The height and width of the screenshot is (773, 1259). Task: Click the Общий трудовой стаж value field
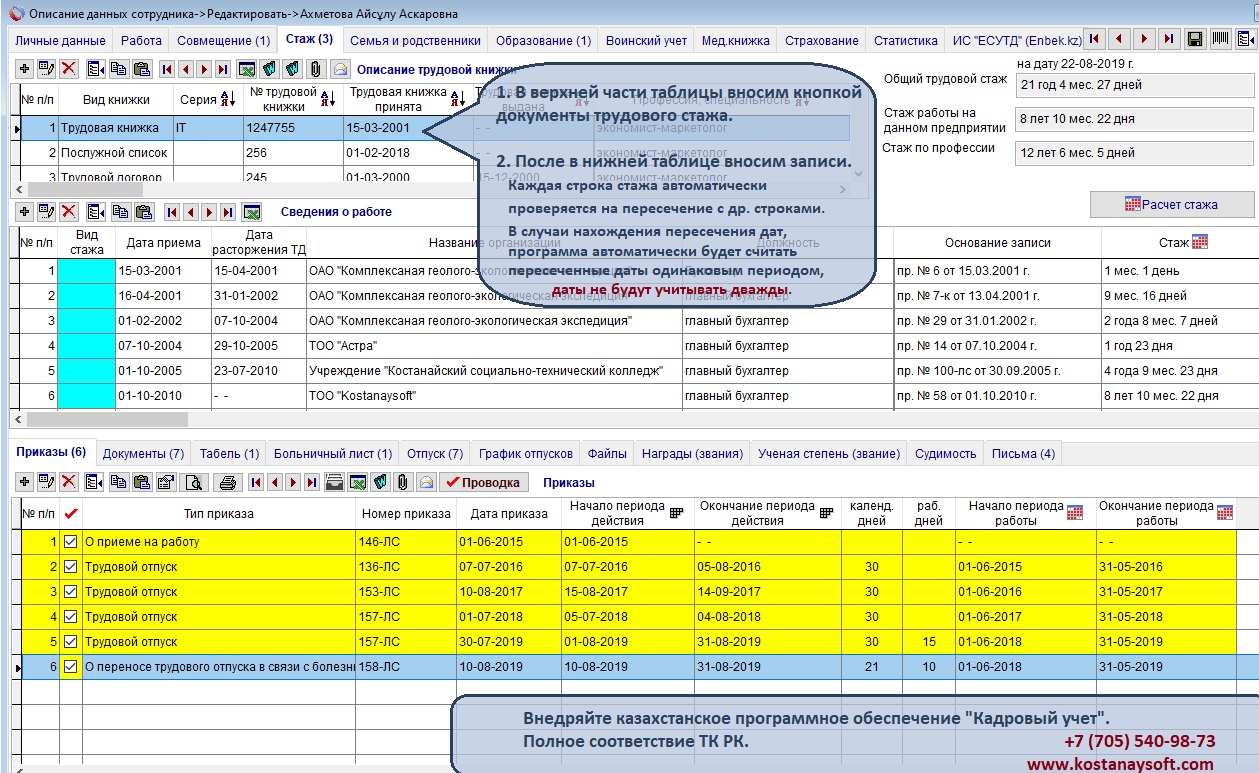pyautogui.click(x=1134, y=85)
